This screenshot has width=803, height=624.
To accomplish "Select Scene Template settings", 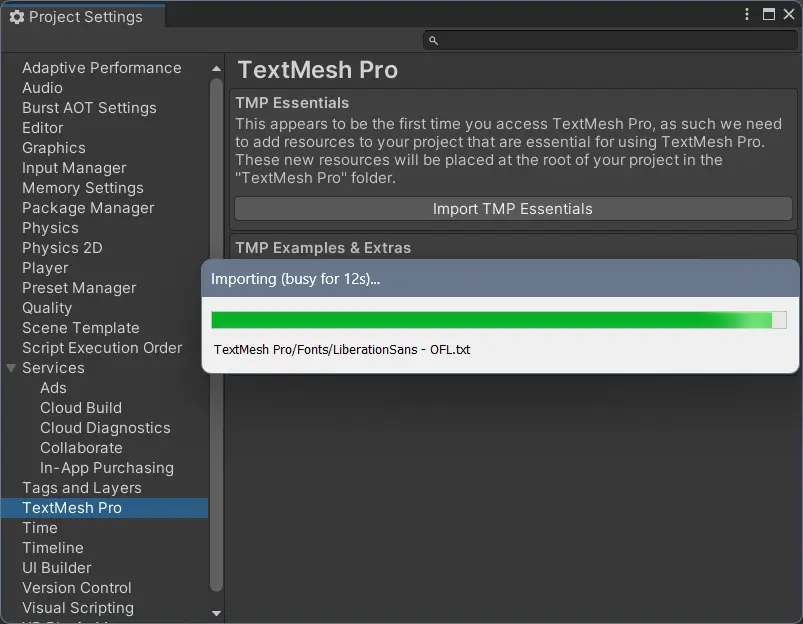I will [x=80, y=327].
